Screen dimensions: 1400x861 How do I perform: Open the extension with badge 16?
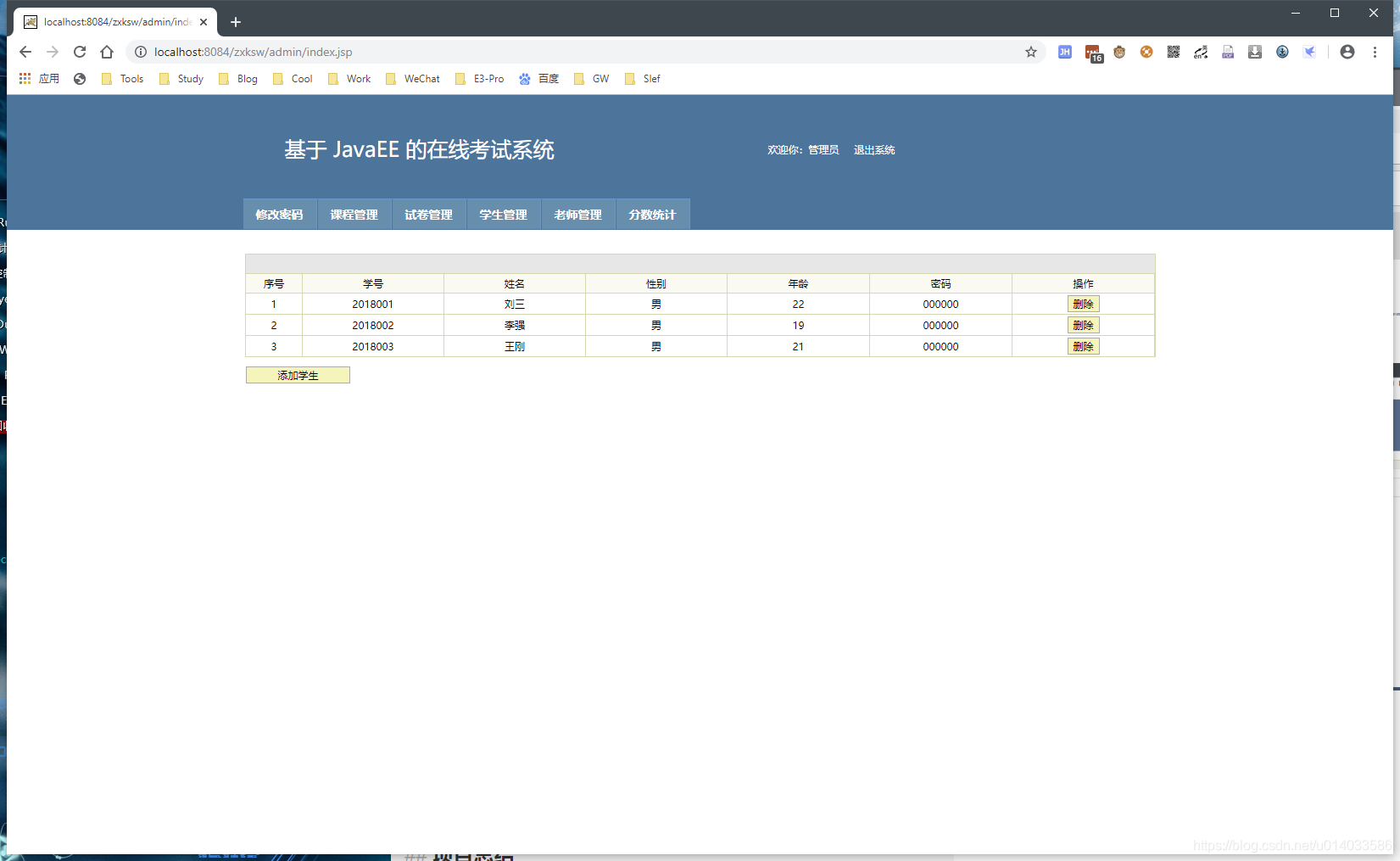[1093, 53]
